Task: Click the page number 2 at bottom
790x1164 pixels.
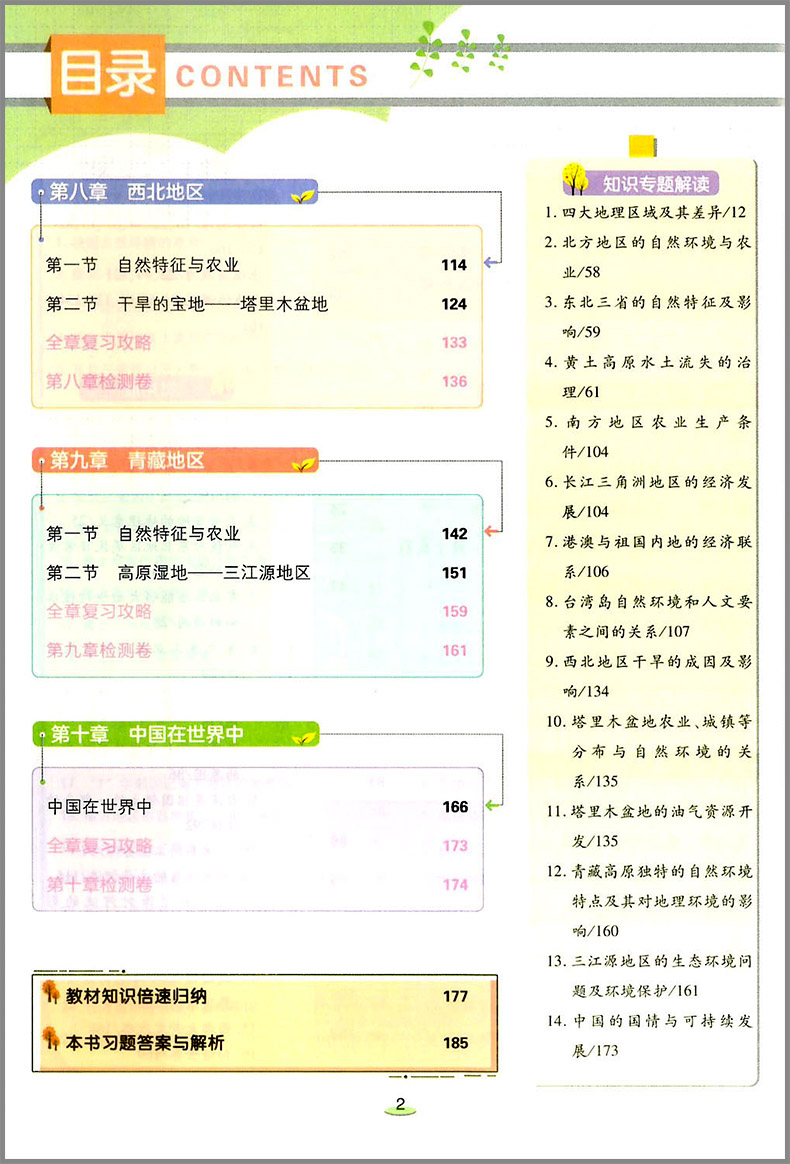Action: 399,1106
